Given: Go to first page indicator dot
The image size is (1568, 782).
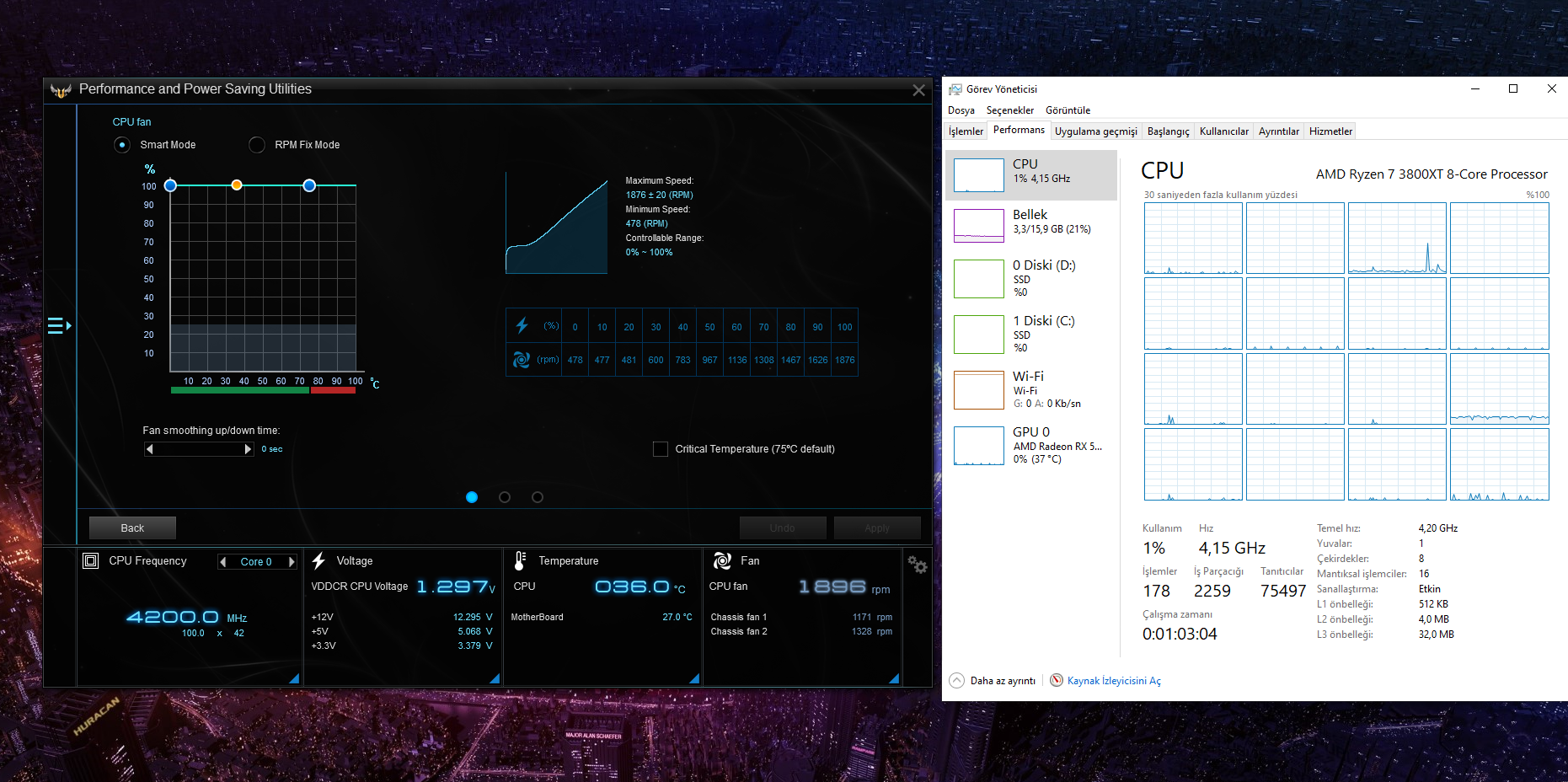Looking at the screenshot, I should (472, 497).
